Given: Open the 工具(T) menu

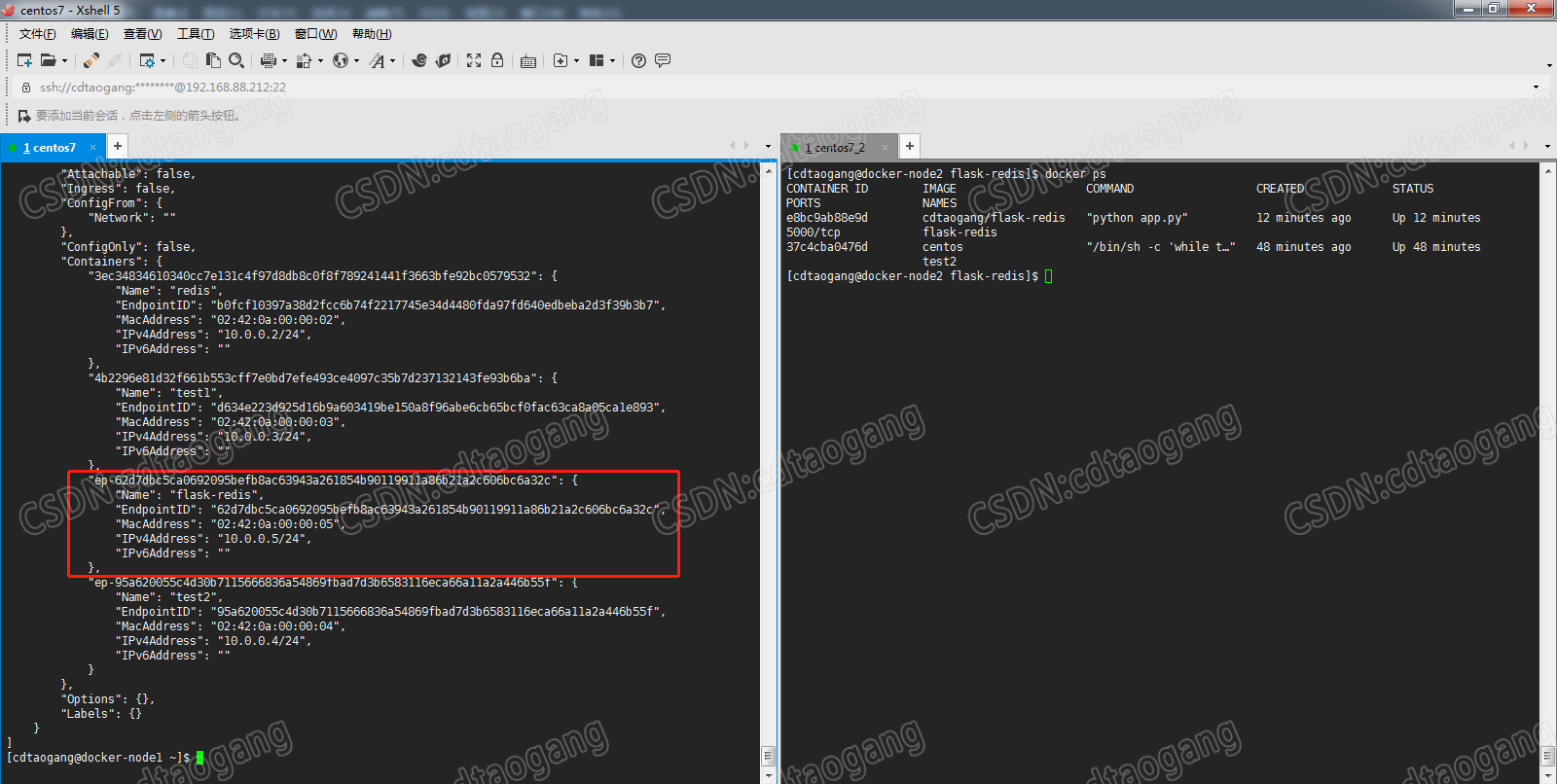Looking at the screenshot, I should pyautogui.click(x=196, y=34).
